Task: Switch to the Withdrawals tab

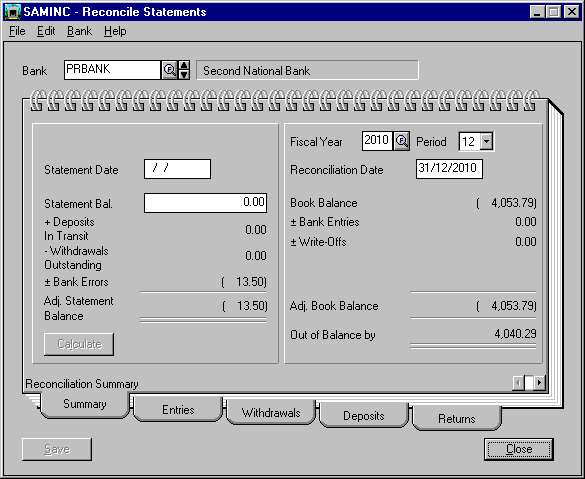Action: coord(271,413)
